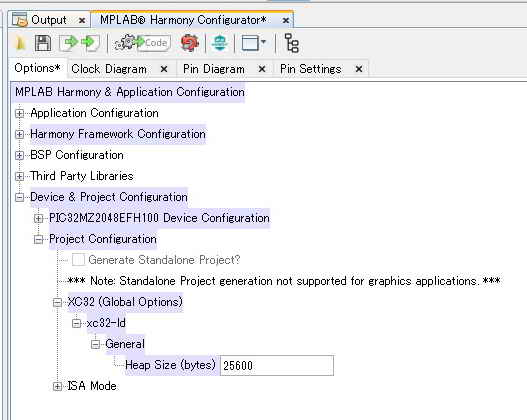Image resolution: width=527 pixels, height=420 pixels.
Task: Switch to the Output tab
Action: tap(49, 20)
